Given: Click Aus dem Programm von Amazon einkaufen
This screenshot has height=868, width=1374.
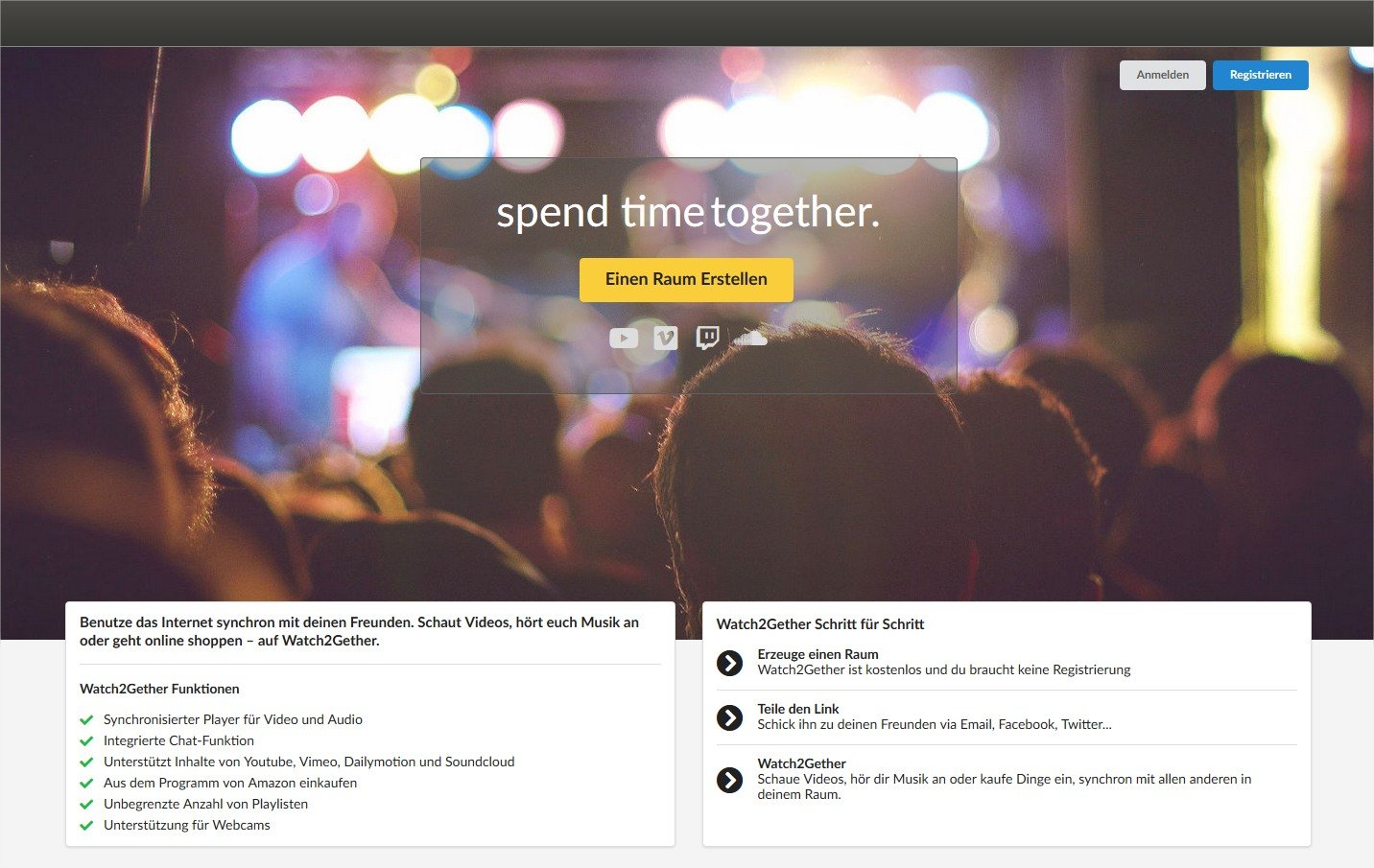Looking at the screenshot, I should coord(230,783).
